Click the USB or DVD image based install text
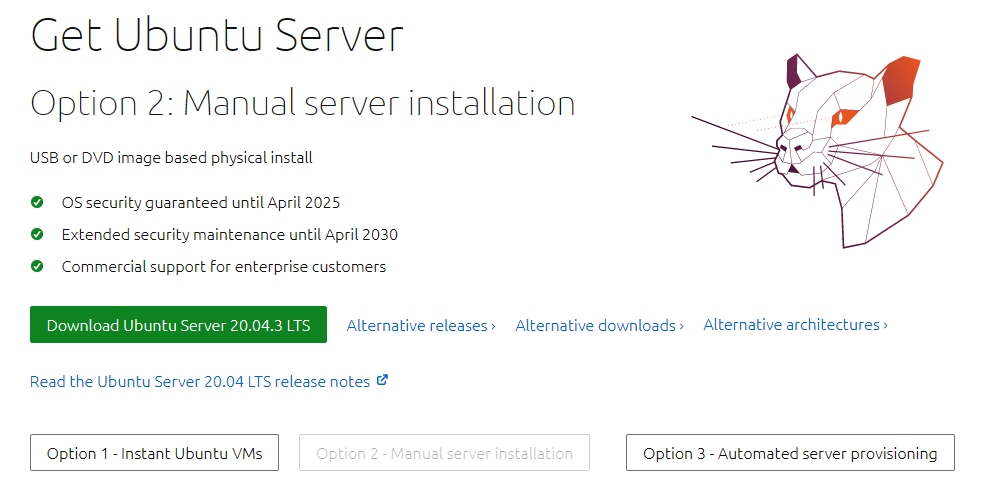The height and width of the screenshot is (499, 982). point(171,157)
